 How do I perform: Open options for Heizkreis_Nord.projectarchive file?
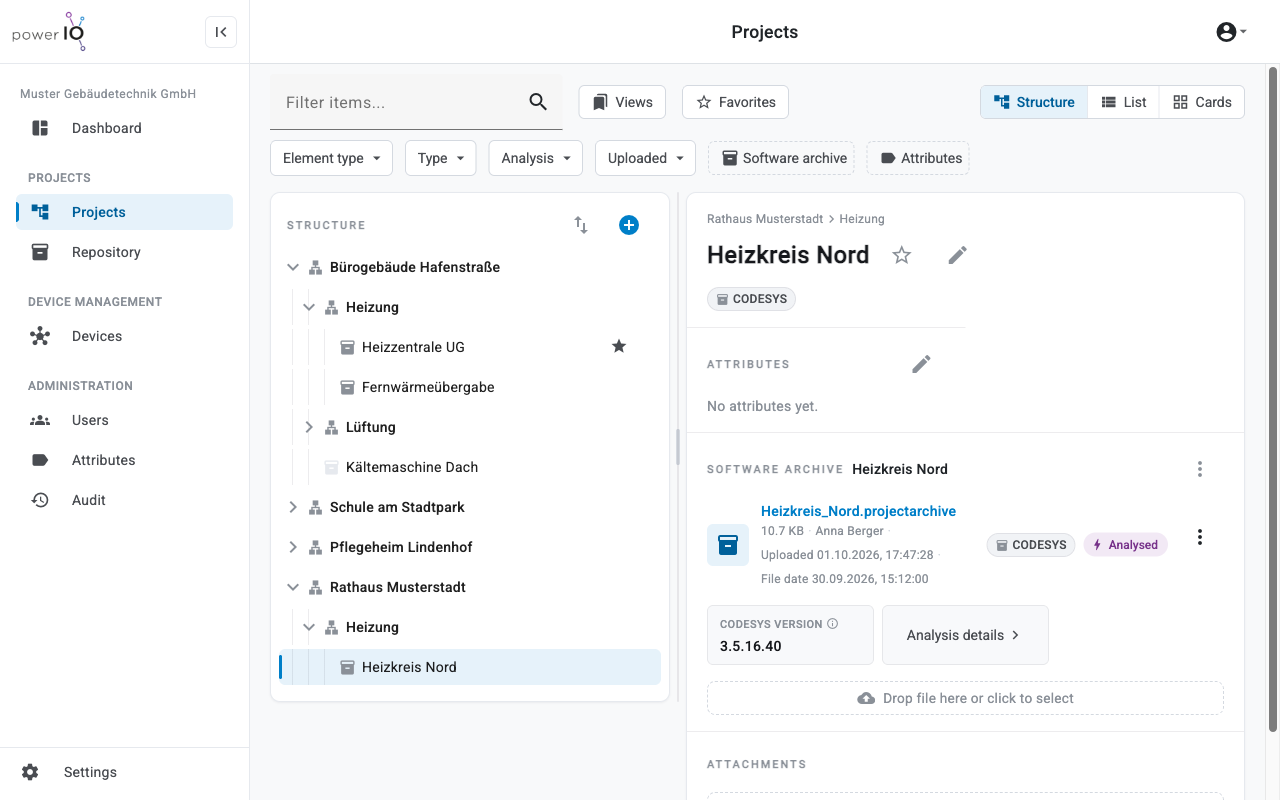[1200, 538]
